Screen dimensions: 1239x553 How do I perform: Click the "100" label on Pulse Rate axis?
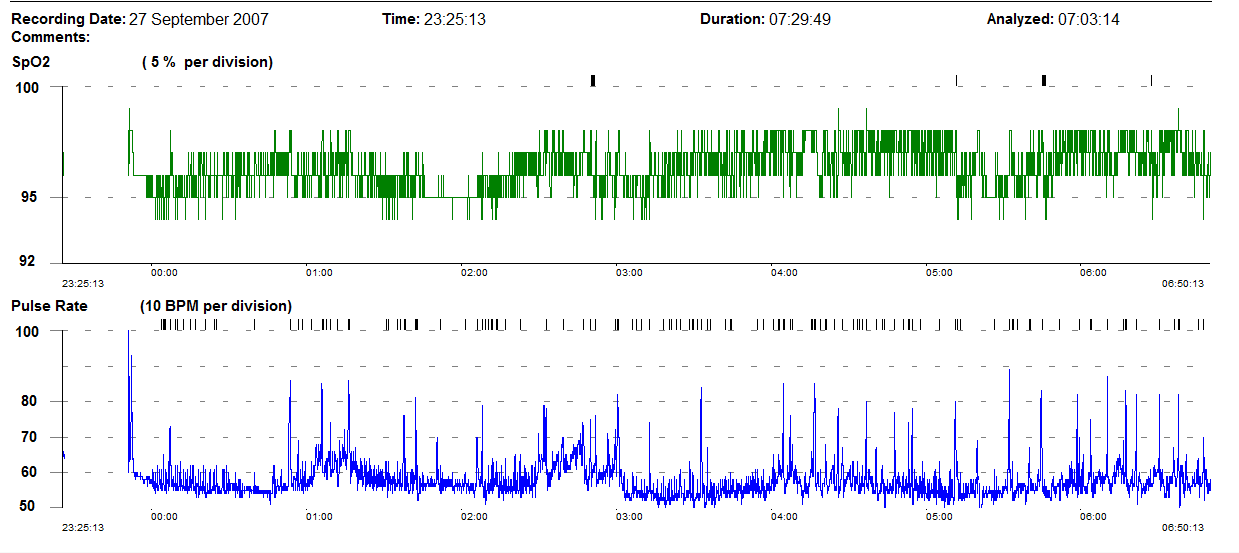pyautogui.click(x=27, y=332)
